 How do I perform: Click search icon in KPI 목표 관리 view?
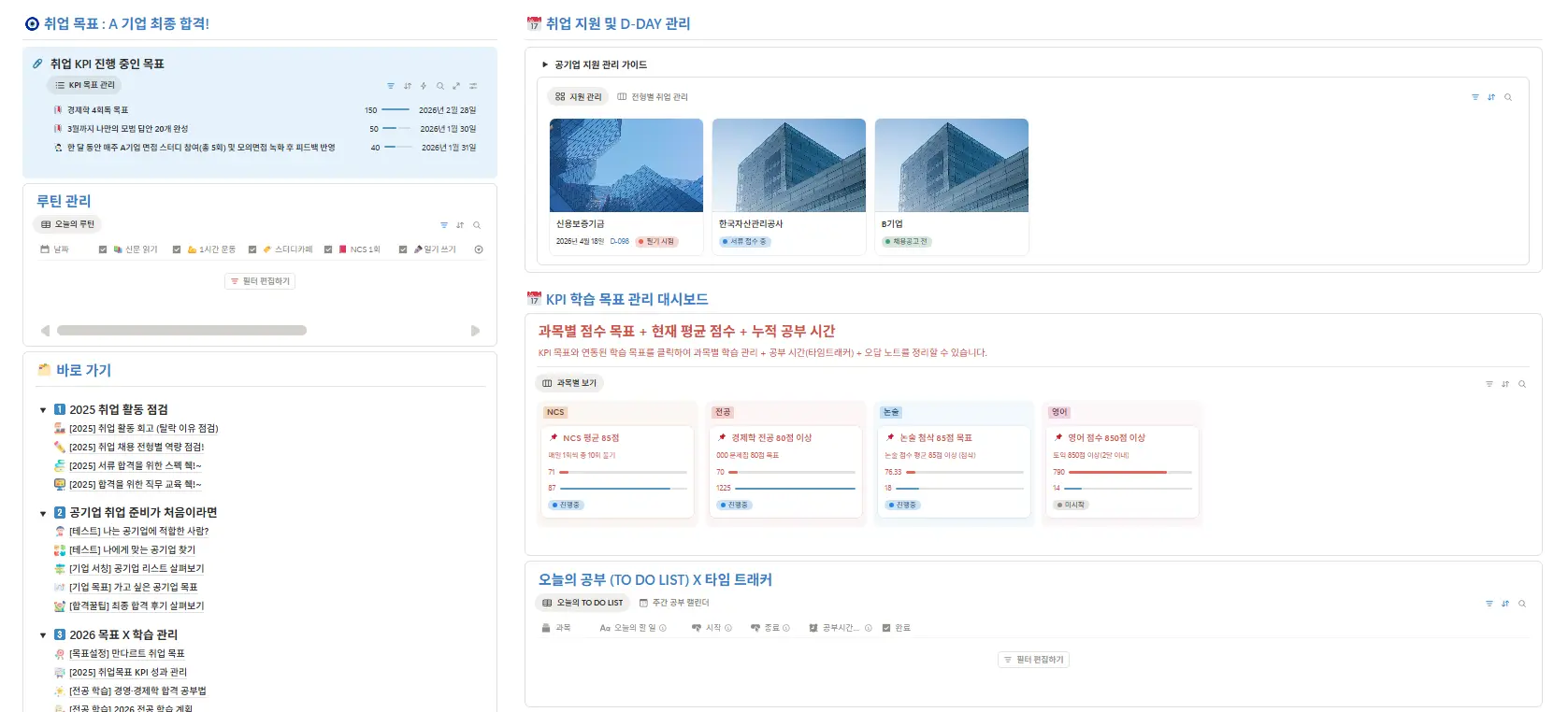(x=440, y=86)
